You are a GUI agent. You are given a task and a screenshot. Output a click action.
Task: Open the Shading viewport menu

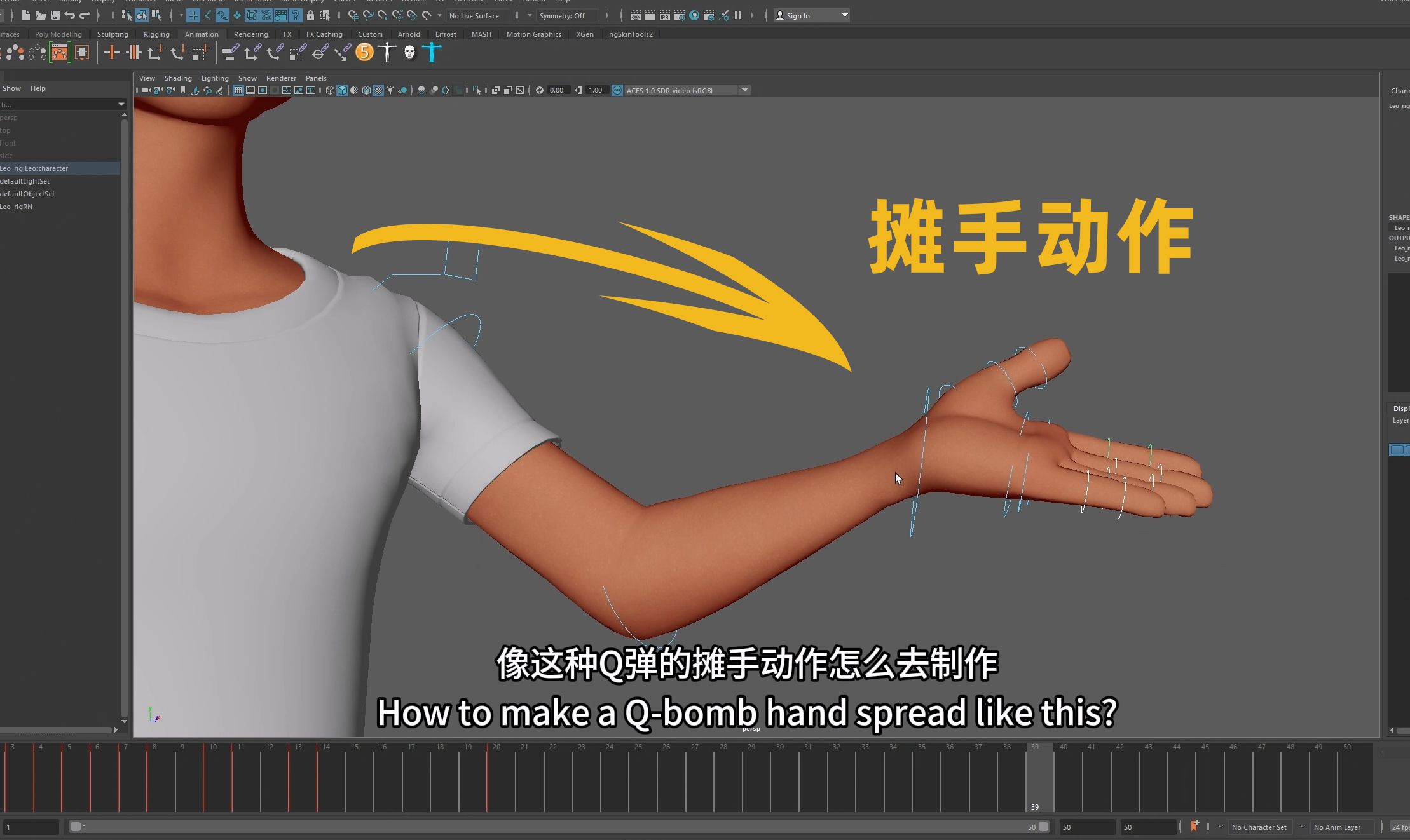(x=178, y=78)
